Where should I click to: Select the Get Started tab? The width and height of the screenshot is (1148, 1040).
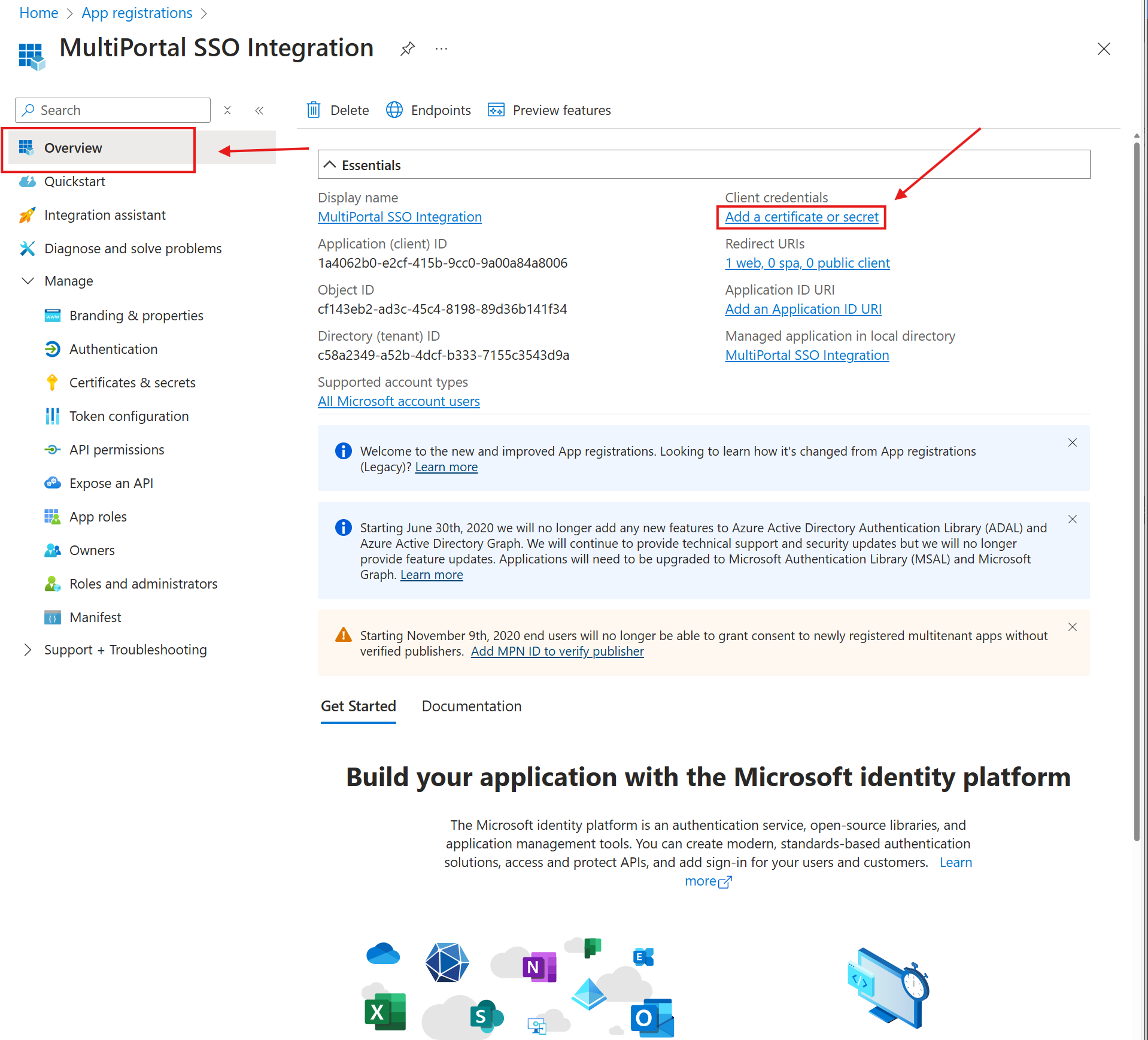[x=359, y=706]
